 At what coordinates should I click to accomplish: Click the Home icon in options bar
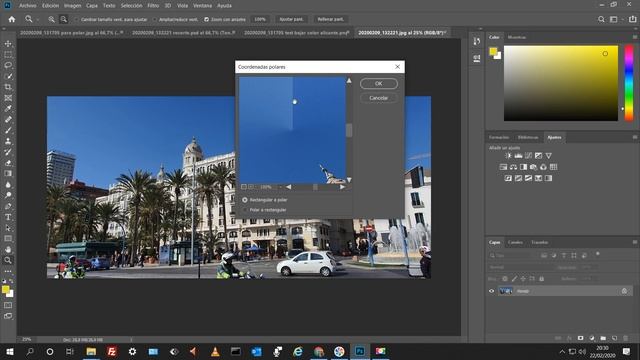click(x=12, y=19)
